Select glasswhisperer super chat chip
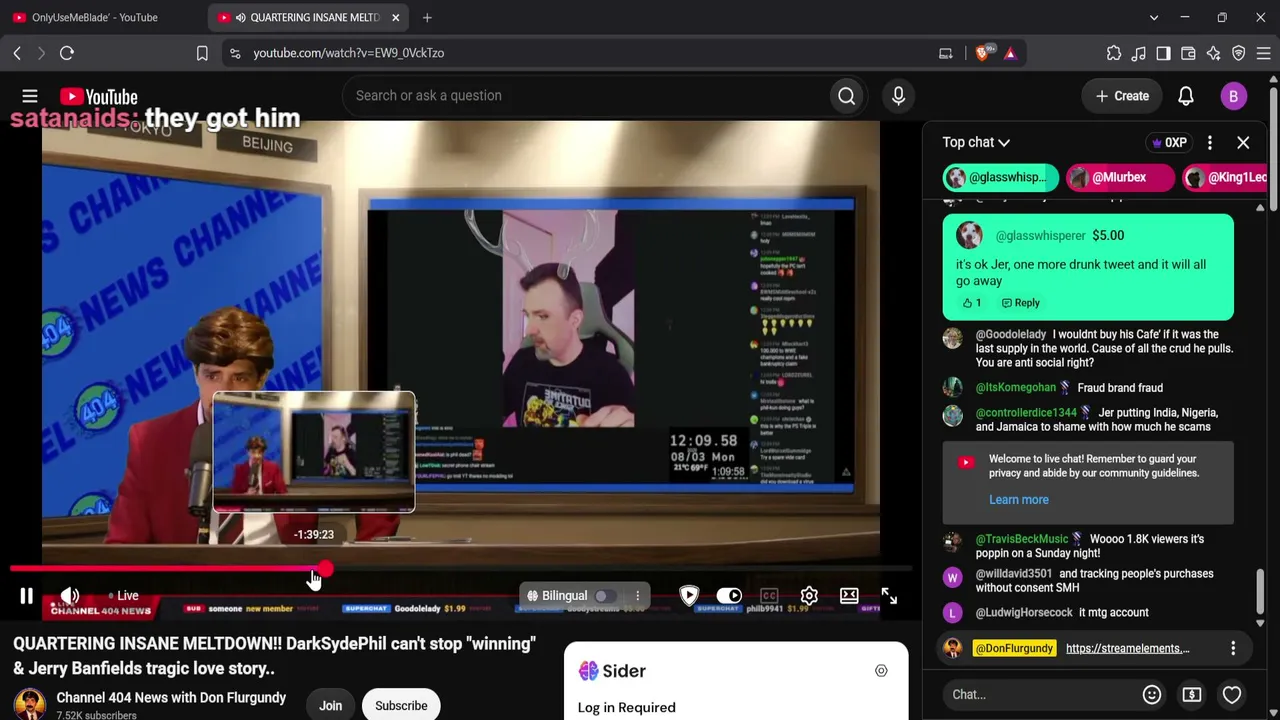The image size is (1280, 720). point(1001,178)
